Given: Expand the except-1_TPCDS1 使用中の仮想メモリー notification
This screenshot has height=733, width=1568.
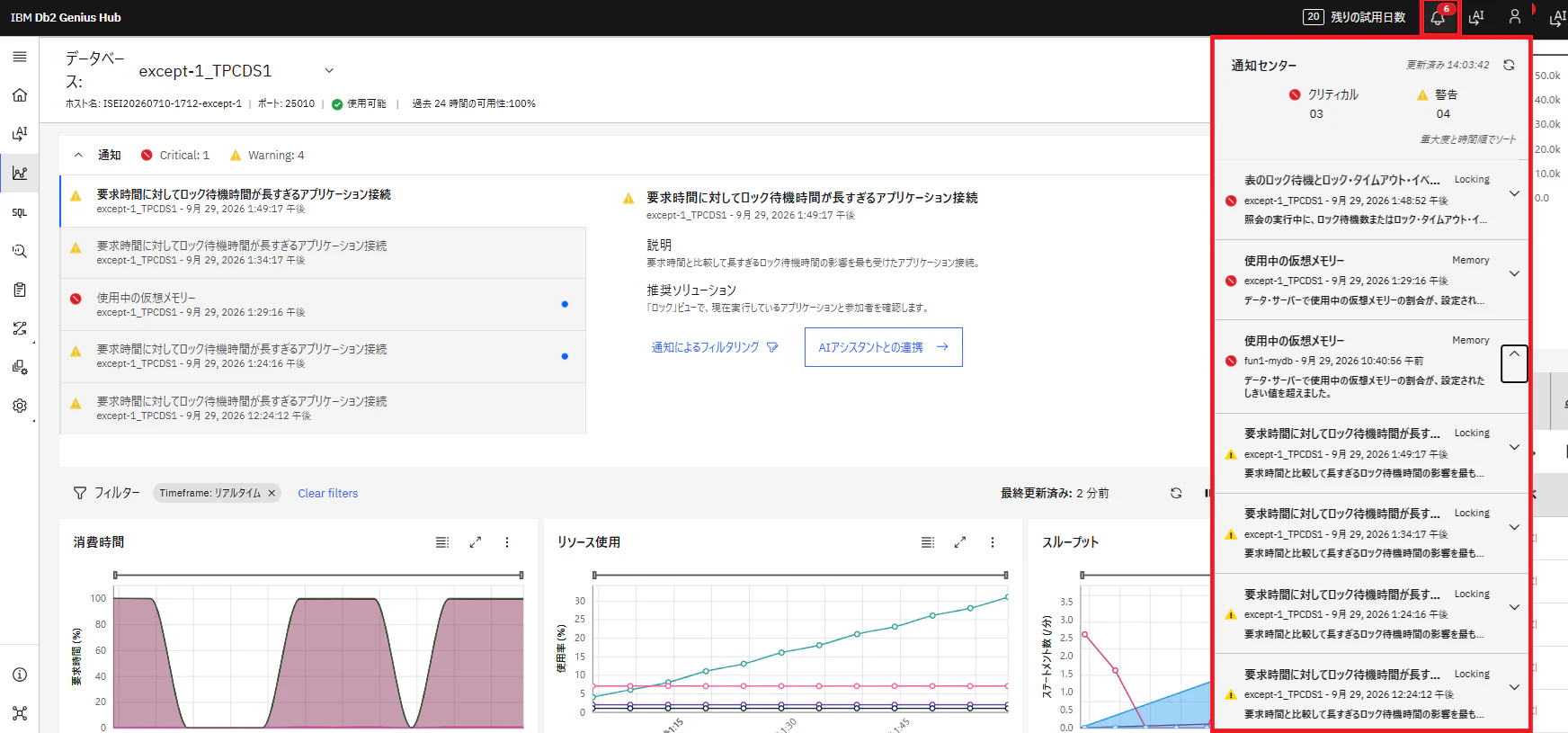Looking at the screenshot, I should [1514, 273].
